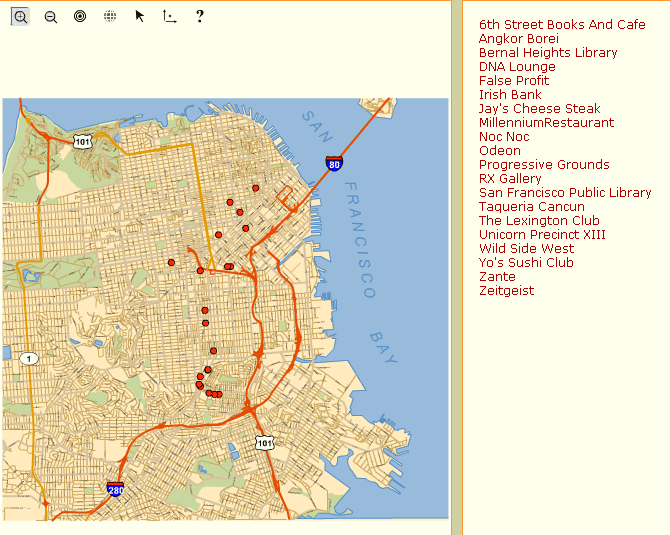670x535 pixels.
Task: Select the coordinate axes measure tool
Action: 170,16
